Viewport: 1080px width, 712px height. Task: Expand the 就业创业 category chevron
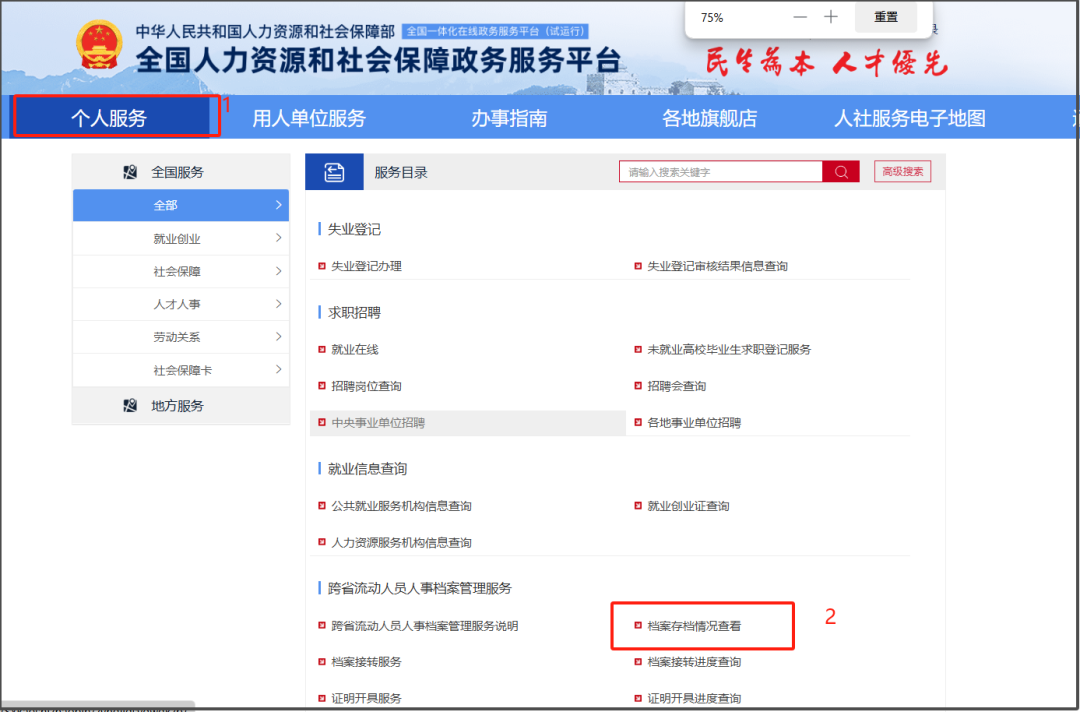click(x=279, y=238)
